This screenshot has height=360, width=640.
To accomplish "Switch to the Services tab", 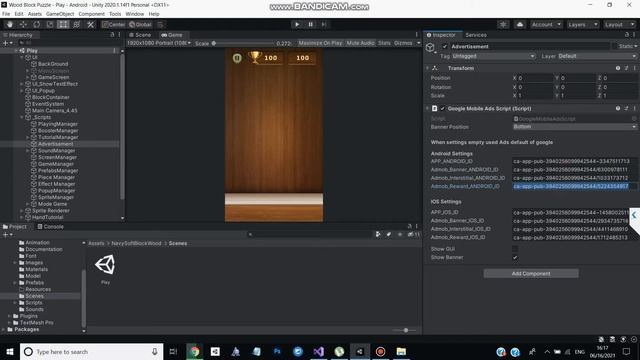I will tap(476, 35).
